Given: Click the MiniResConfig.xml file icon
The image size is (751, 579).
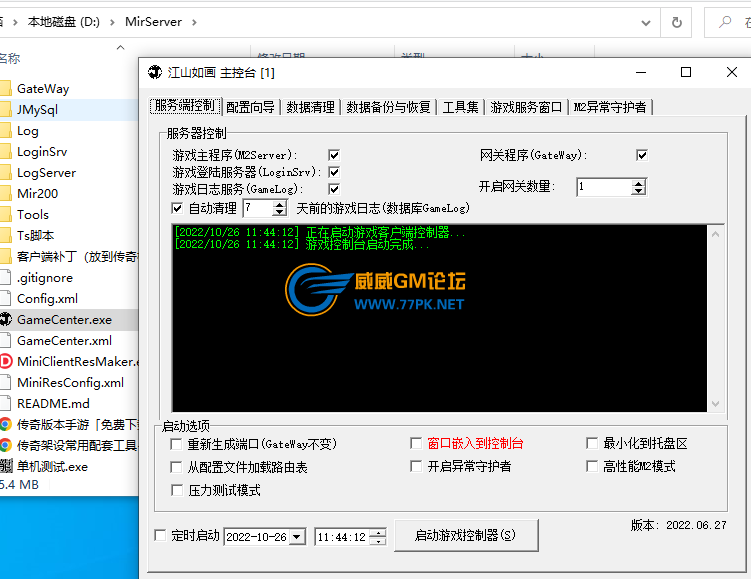Looking at the screenshot, I should pyautogui.click(x=5, y=382).
